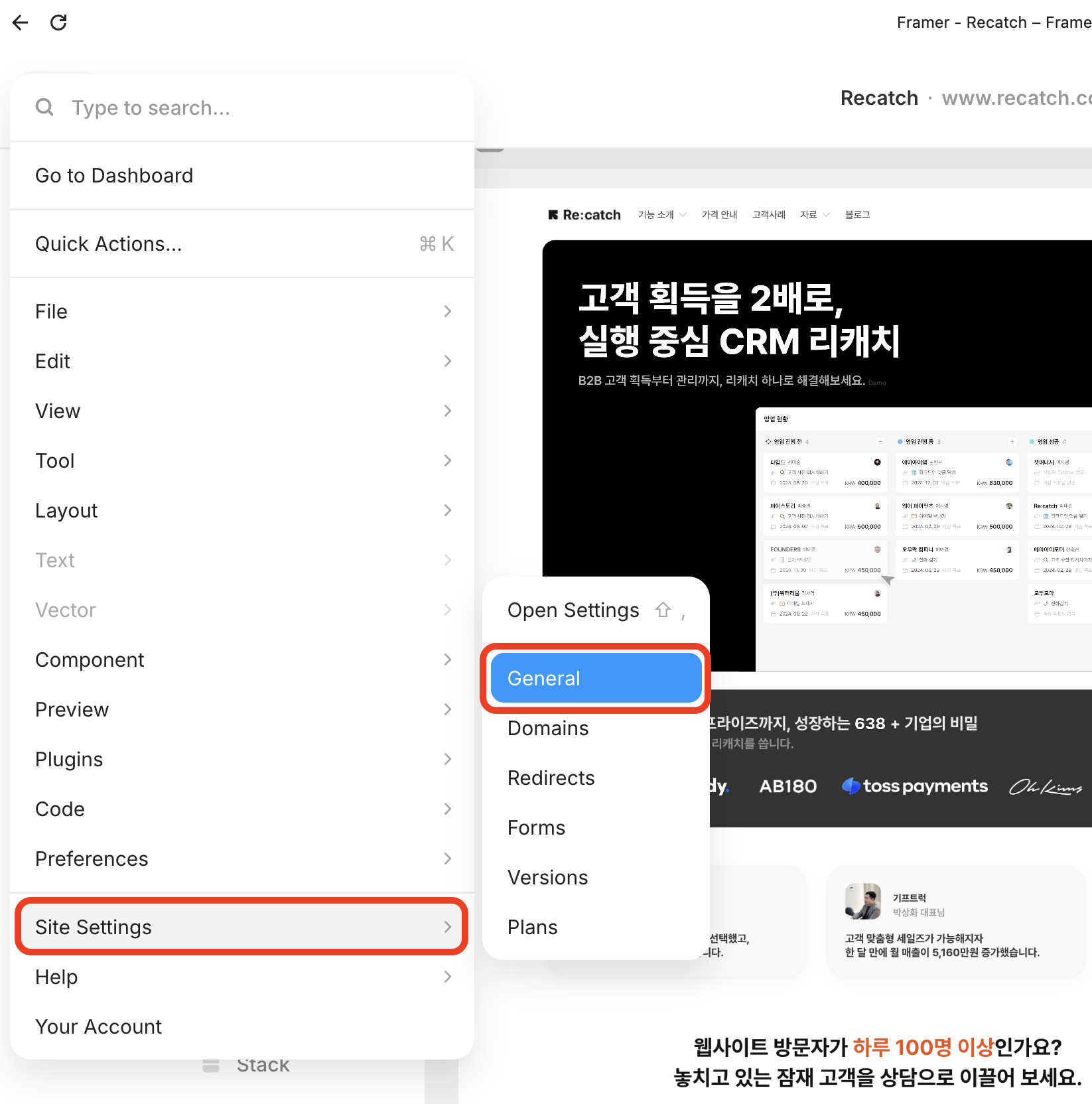Click the hero subtitle B2B 고객 획득부터

[x=722, y=381]
